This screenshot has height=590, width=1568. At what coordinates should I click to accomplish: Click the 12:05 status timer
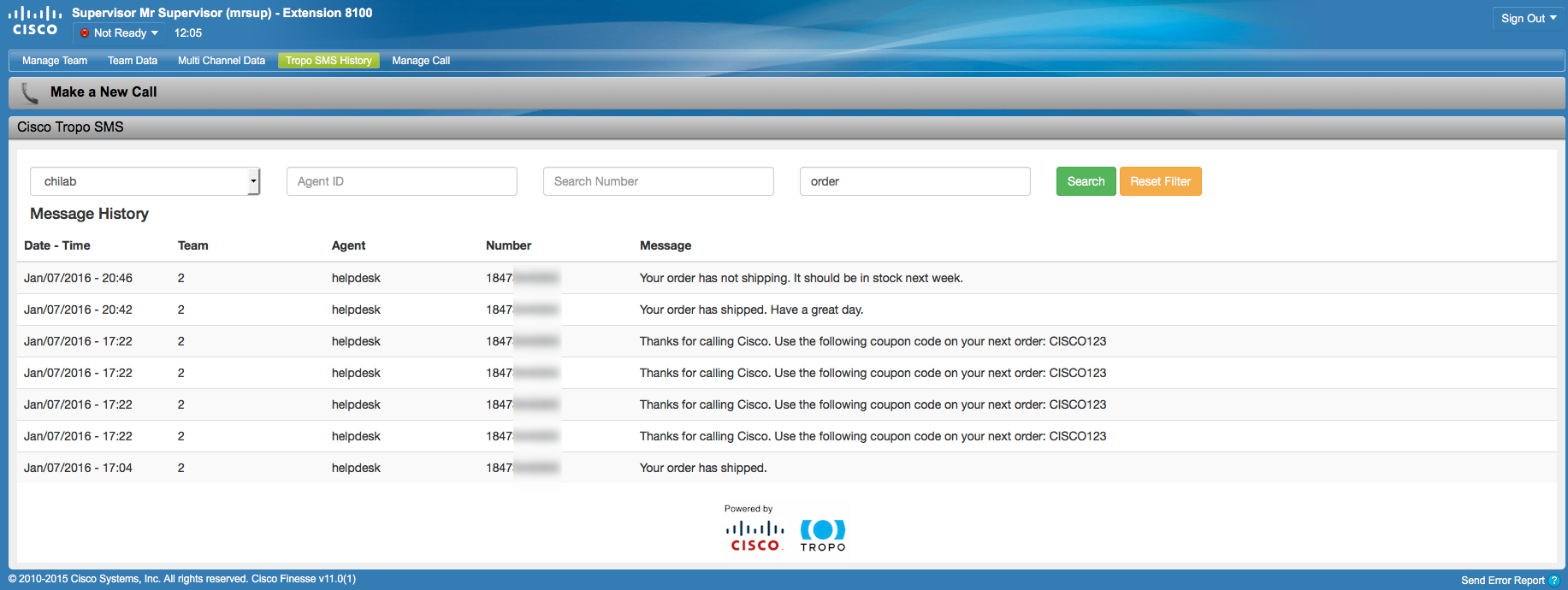[x=188, y=33]
